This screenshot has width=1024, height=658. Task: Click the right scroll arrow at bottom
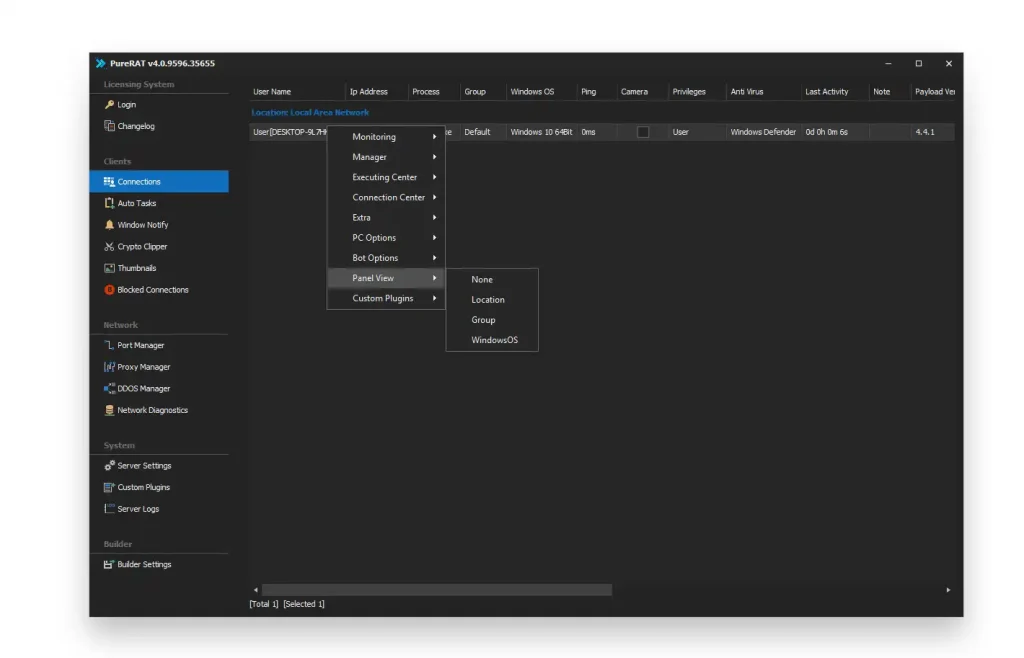[x=948, y=590]
